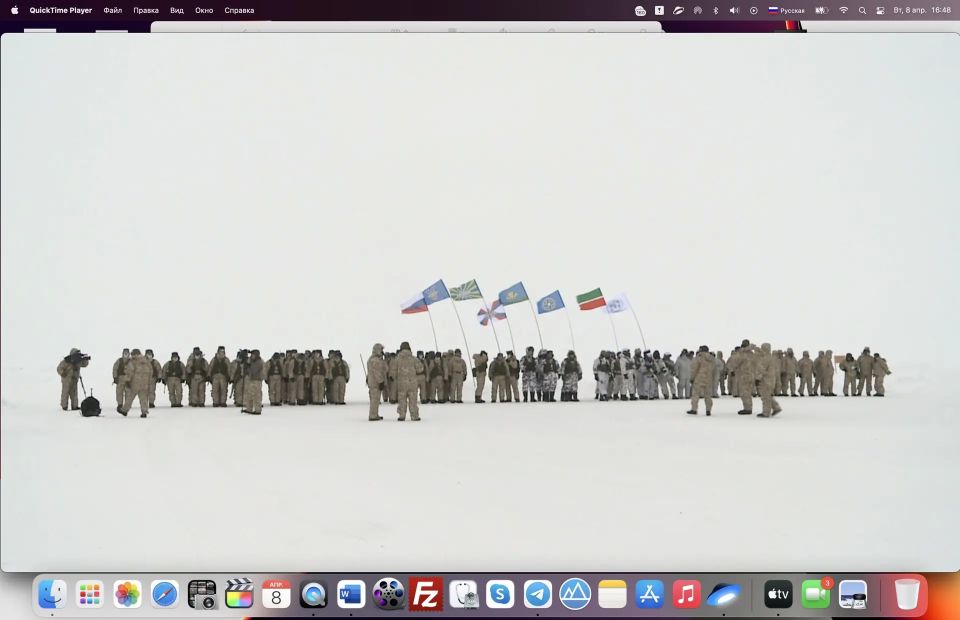Screen dimensions: 960x620
Task: Open the QuickTime Player application menu
Action: tap(61, 10)
